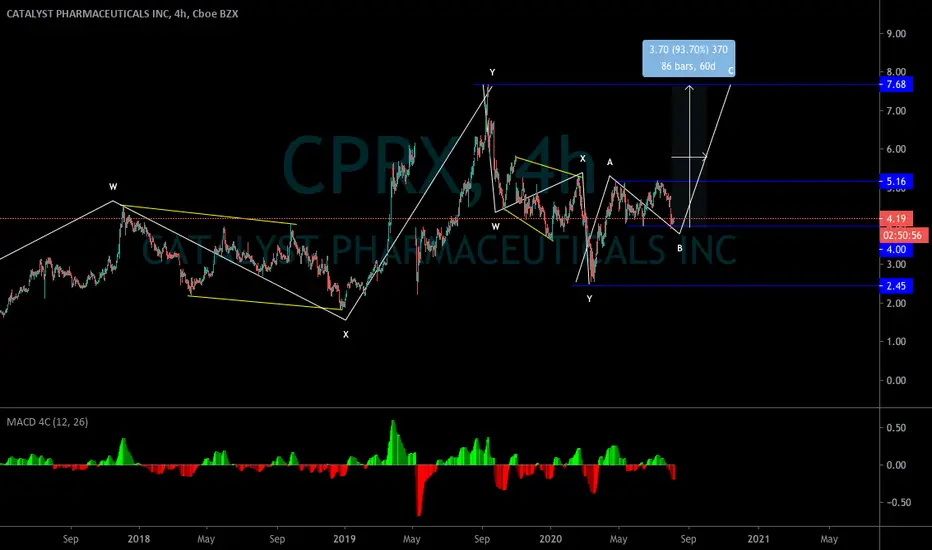Click the 7.00 price axis value
Viewport: 932px width, 550px height.
[x=896, y=111]
